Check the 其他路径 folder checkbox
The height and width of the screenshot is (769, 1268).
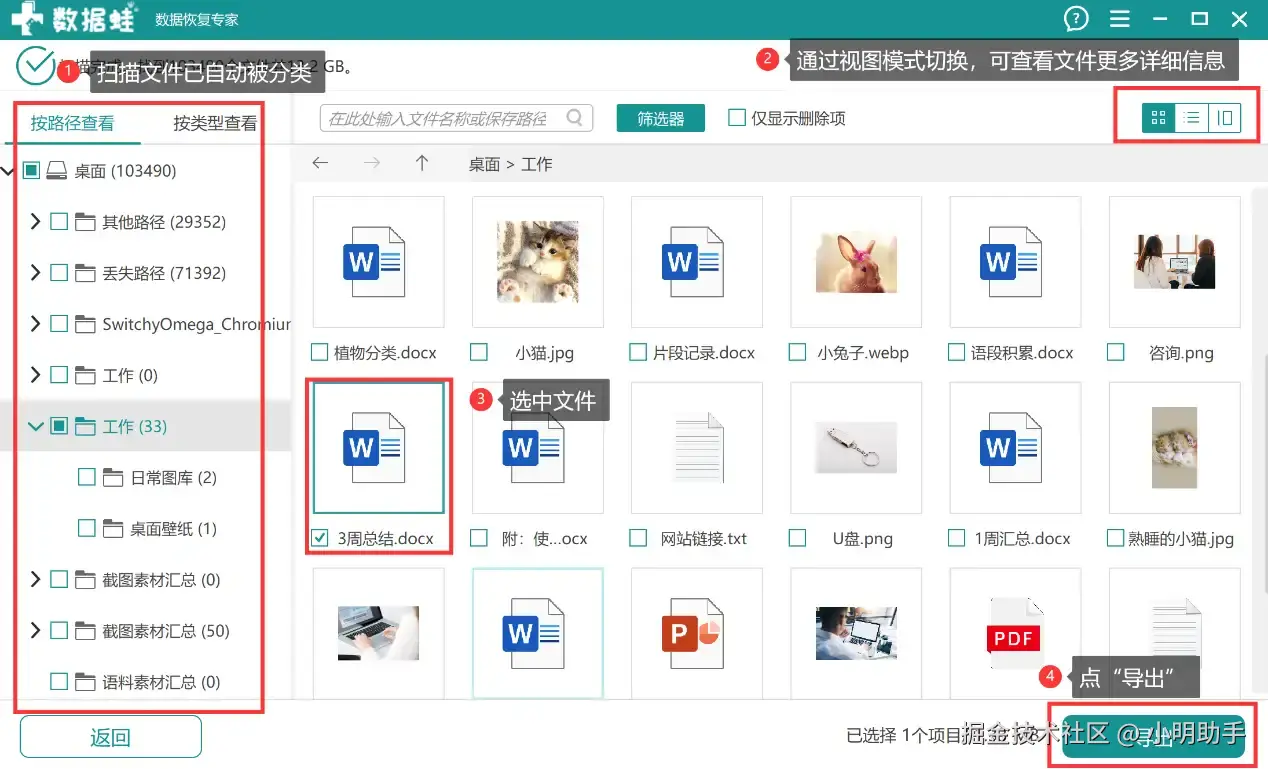click(x=59, y=222)
